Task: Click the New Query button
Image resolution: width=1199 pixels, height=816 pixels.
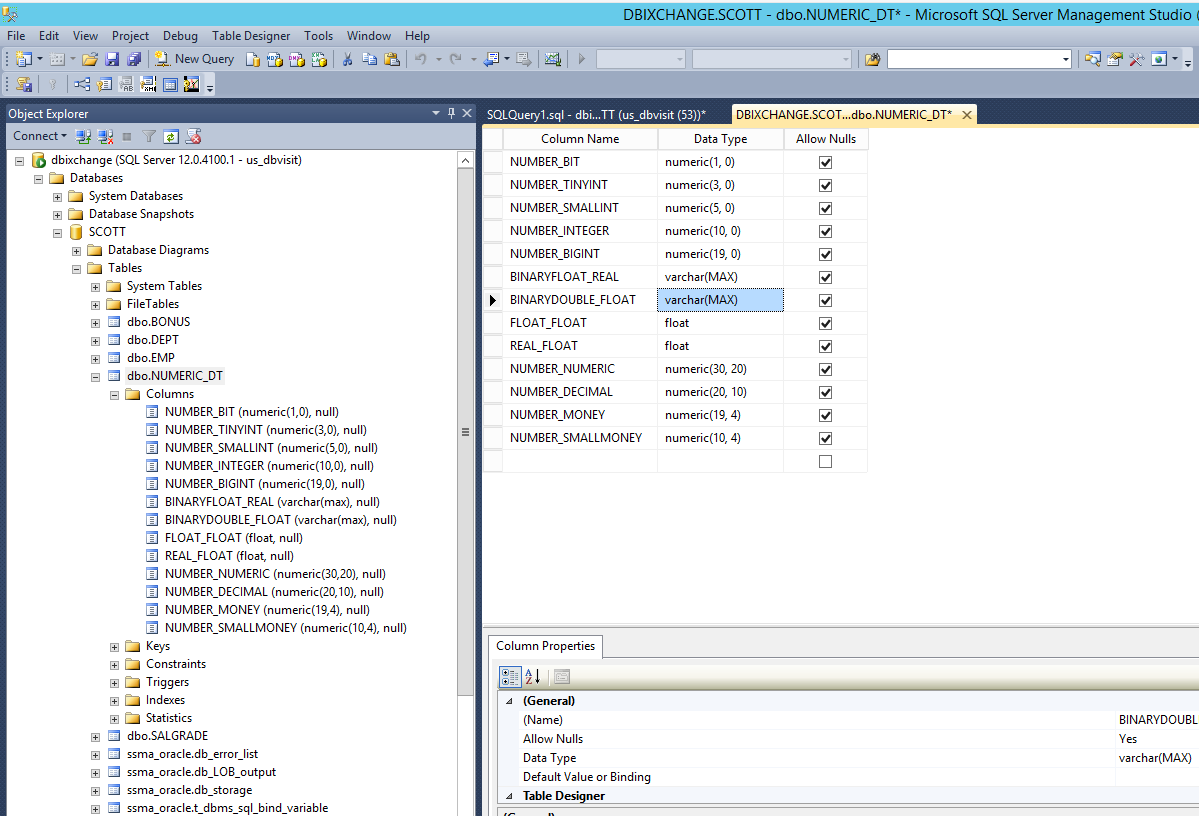Action: [x=194, y=59]
